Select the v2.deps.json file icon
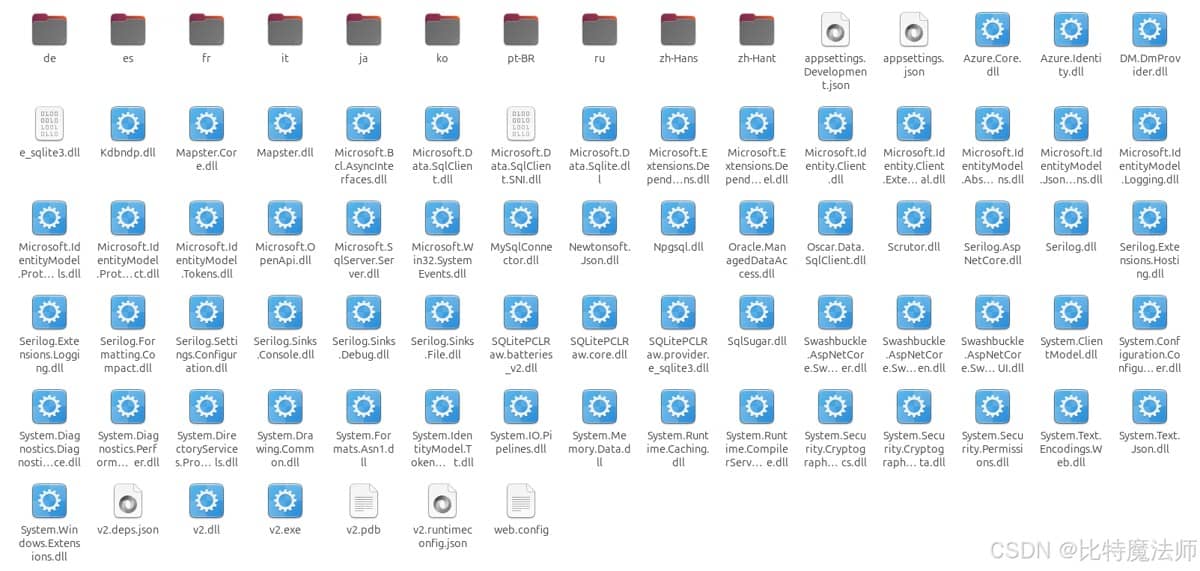The width and height of the screenshot is (1200, 571). click(x=128, y=501)
